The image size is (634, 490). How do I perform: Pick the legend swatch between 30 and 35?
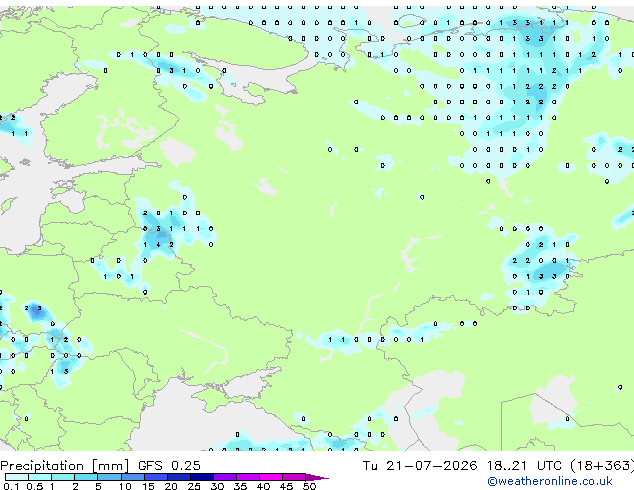(x=224, y=477)
